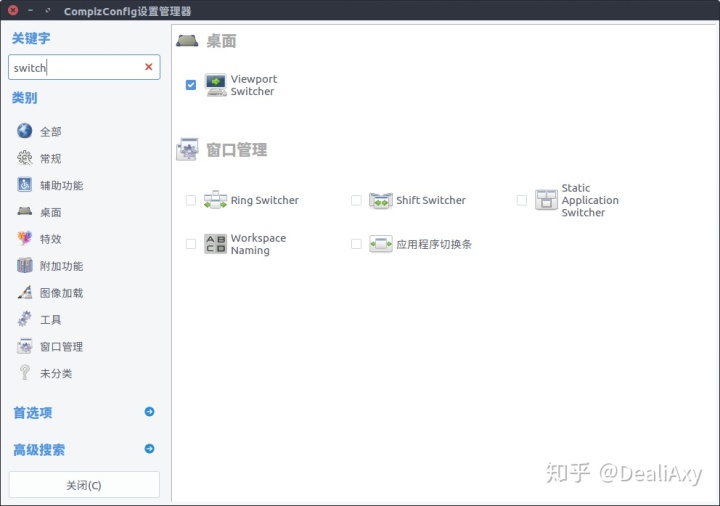Select the 特效 category icon
The height and width of the screenshot is (506, 720).
pyautogui.click(x=25, y=238)
